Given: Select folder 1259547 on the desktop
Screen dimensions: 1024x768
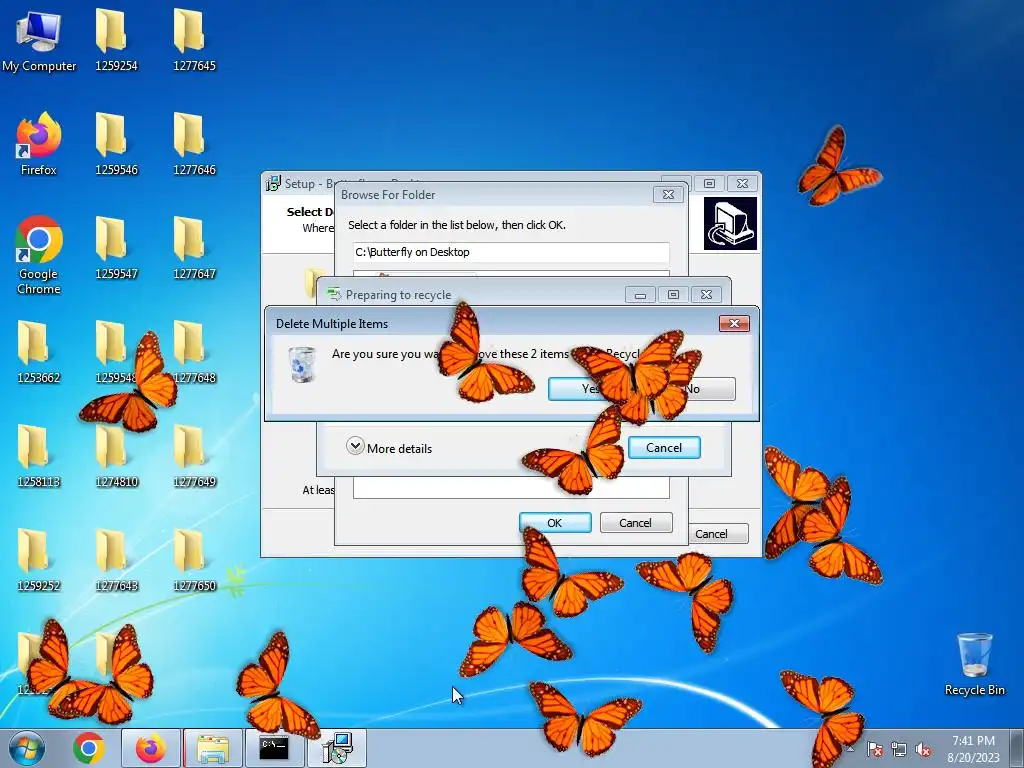Looking at the screenshot, I should [116, 248].
